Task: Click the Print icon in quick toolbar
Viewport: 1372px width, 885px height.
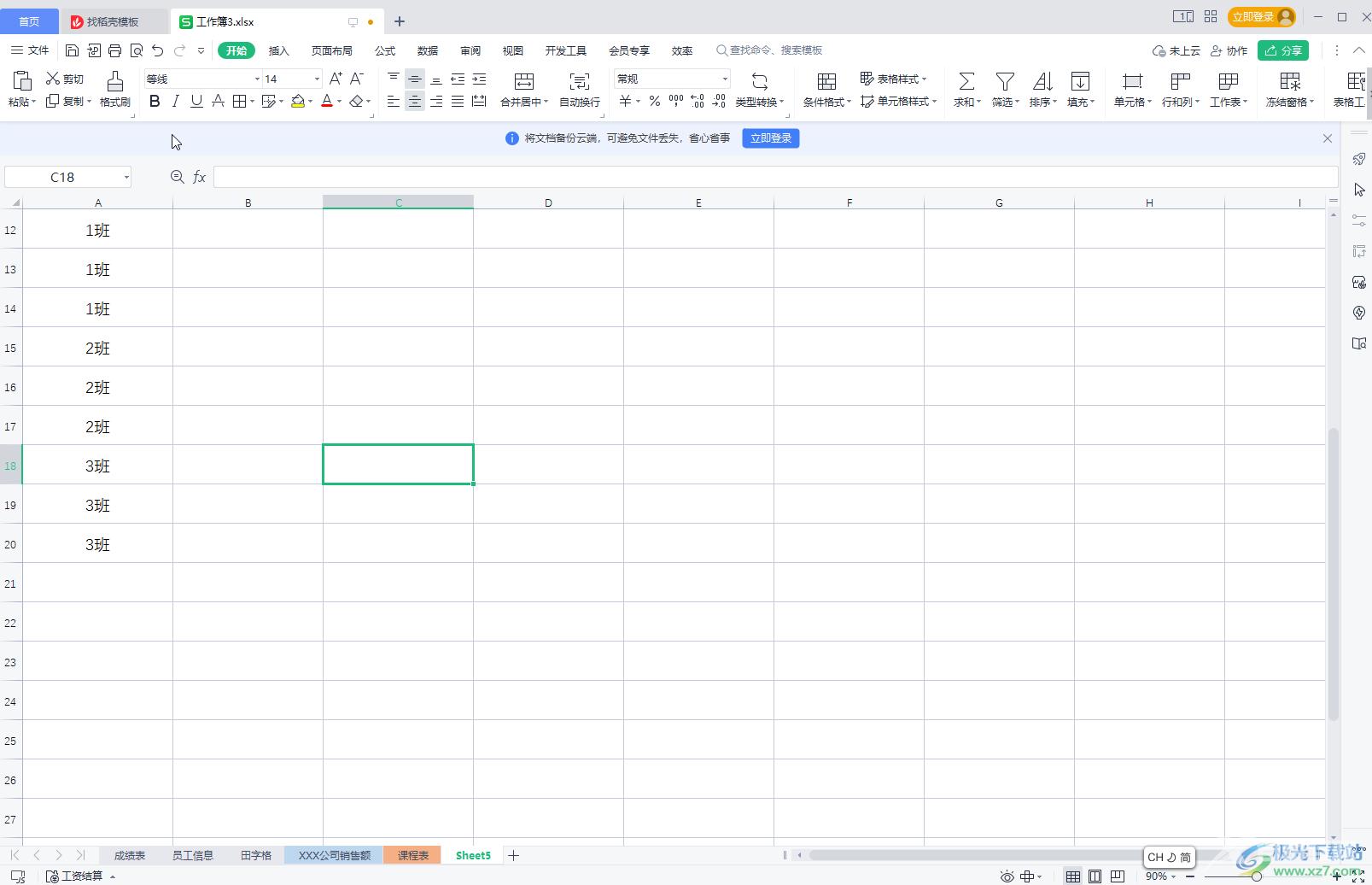Action: (115, 50)
